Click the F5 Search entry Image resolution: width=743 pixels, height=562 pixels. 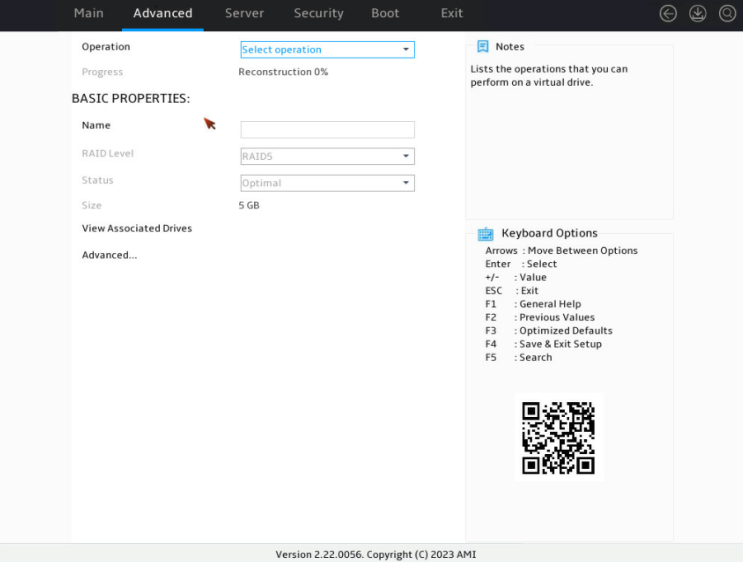point(518,357)
